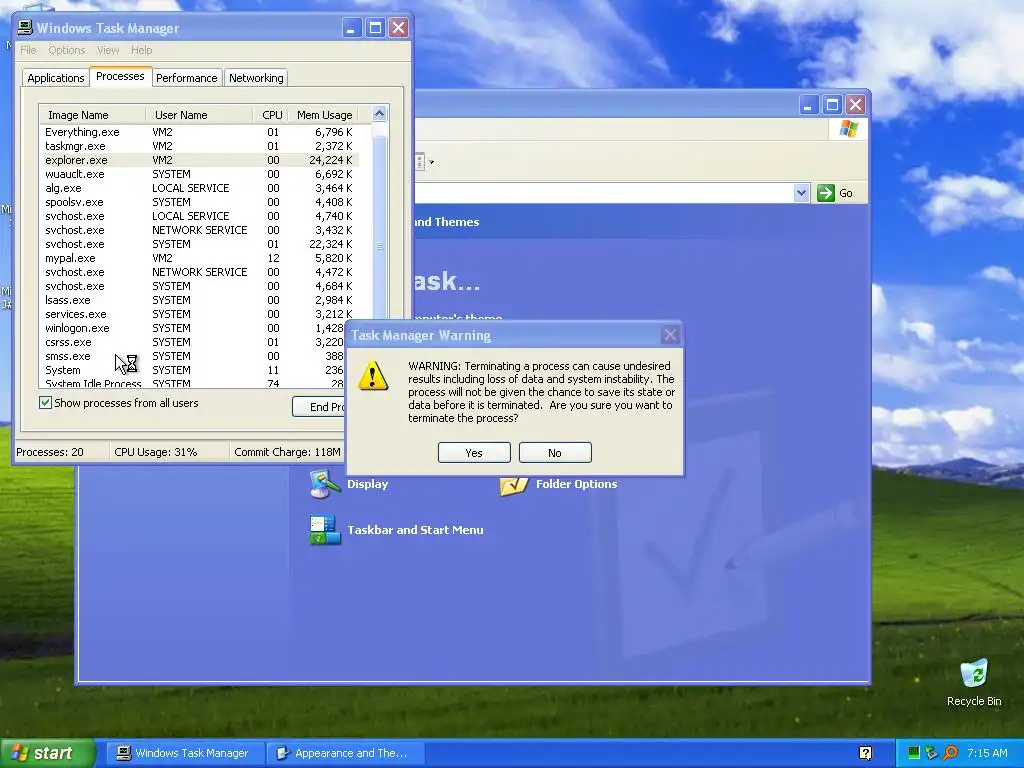Click the network tray icon
The width and height of the screenshot is (1024, 768).
click(932, 753)
